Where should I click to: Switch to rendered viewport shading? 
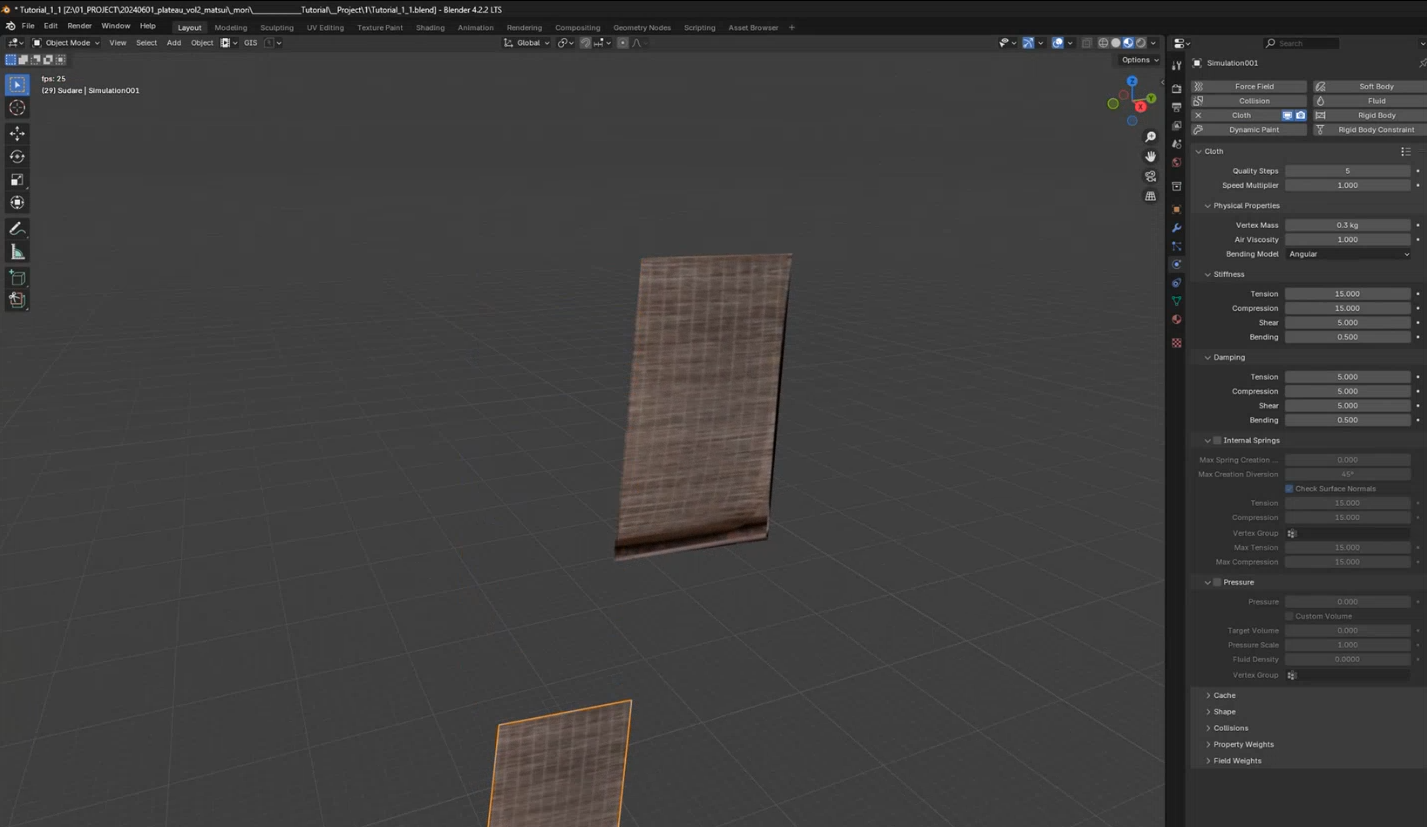tap(1141, 43)
